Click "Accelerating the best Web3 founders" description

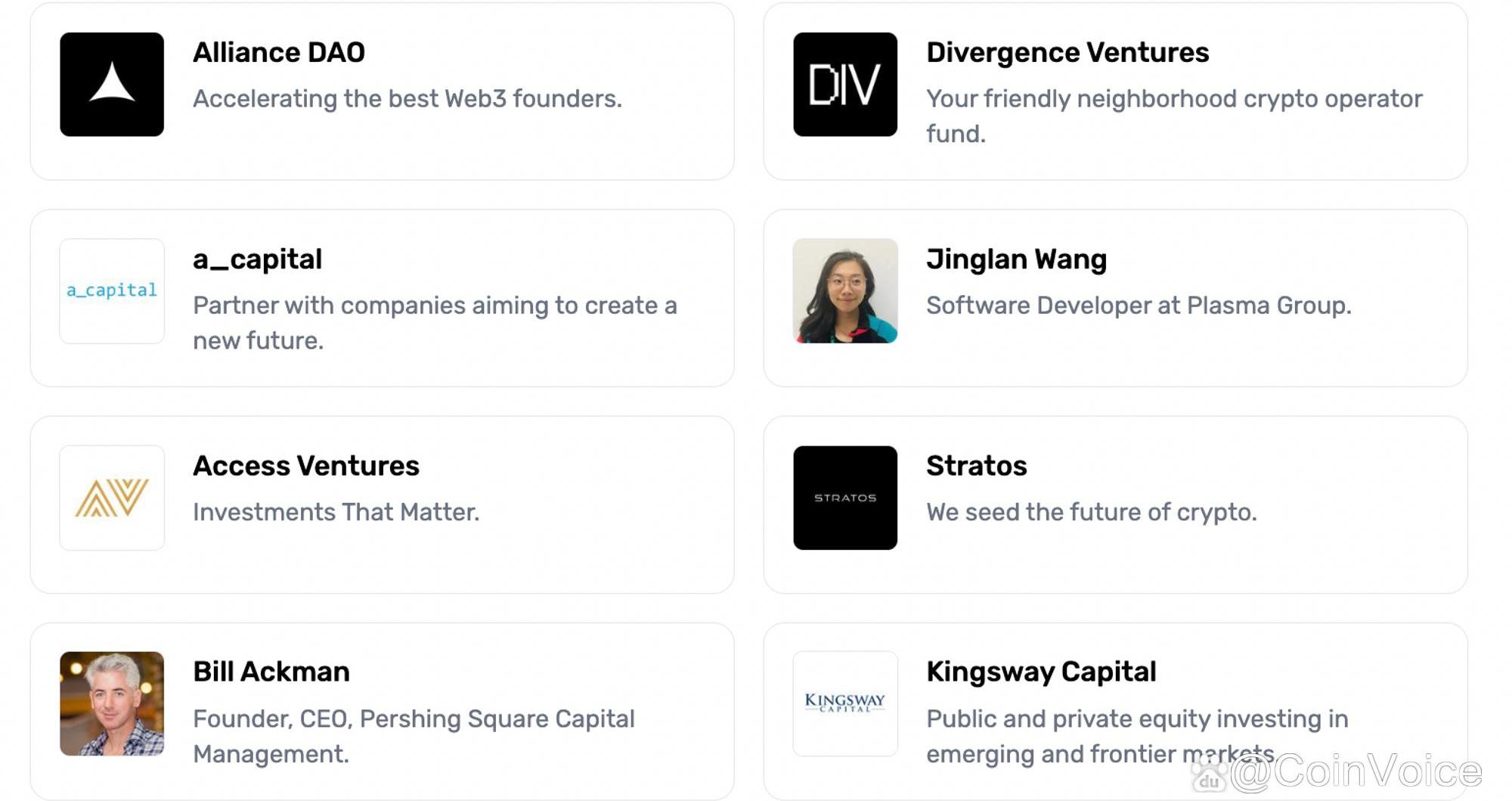click(x=407, y=98)
